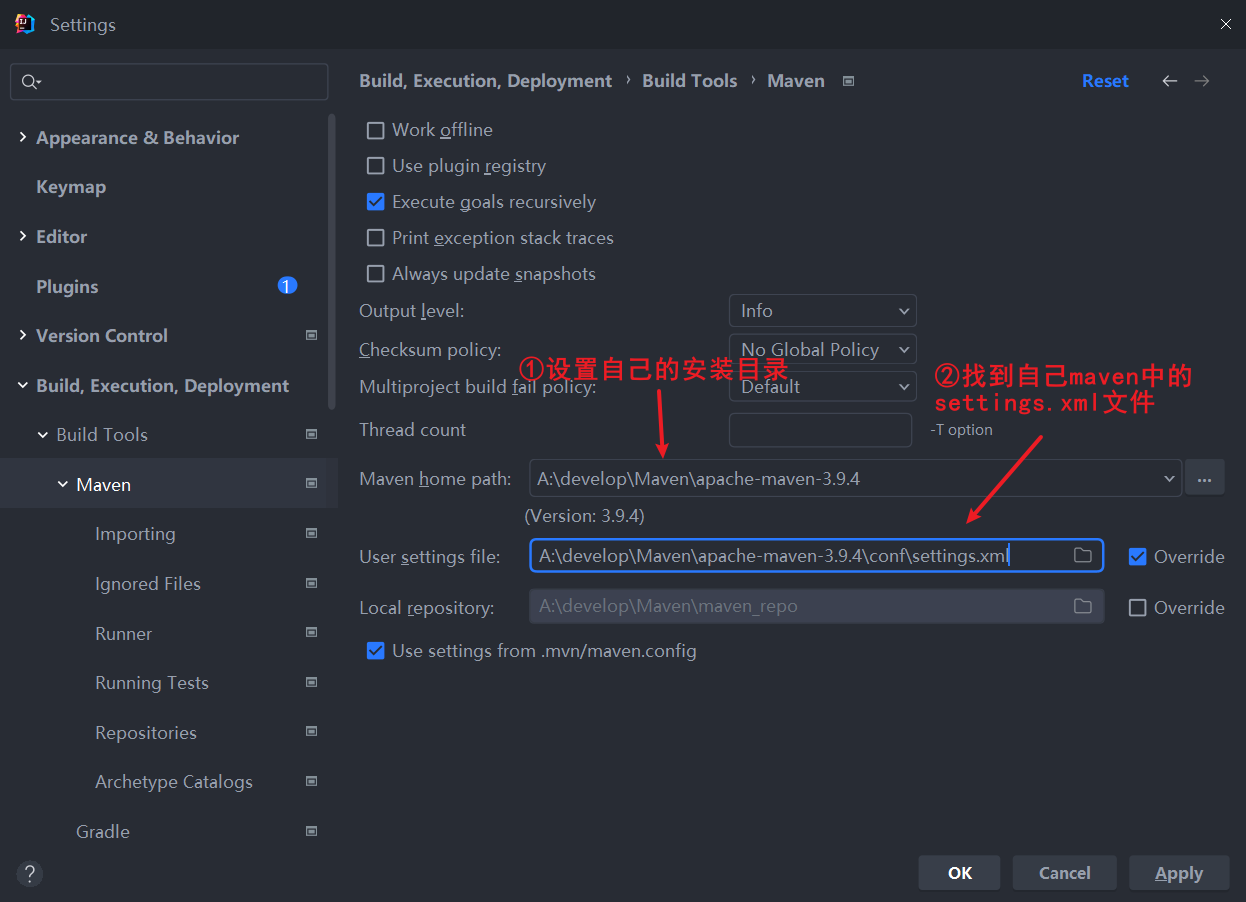This screenshot has height=902, width=1246.
Task: Click the IntelliJ IDEA logo in title bar
Action: pyautogui.click(x=25, y=24)
